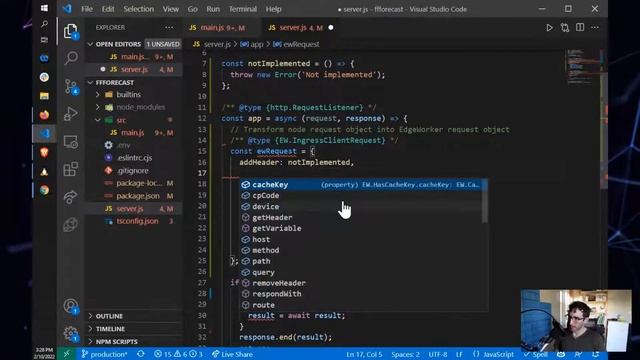Click the suggestion list scrollbar

tap(485, 201)
